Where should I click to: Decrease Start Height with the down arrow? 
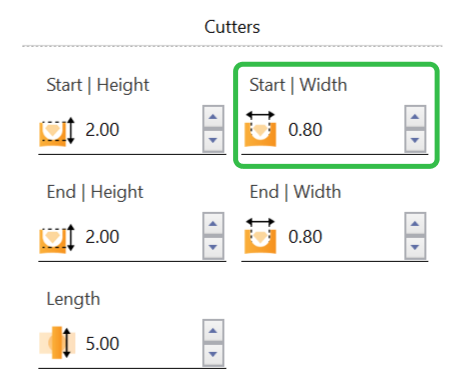click(213, 141)
